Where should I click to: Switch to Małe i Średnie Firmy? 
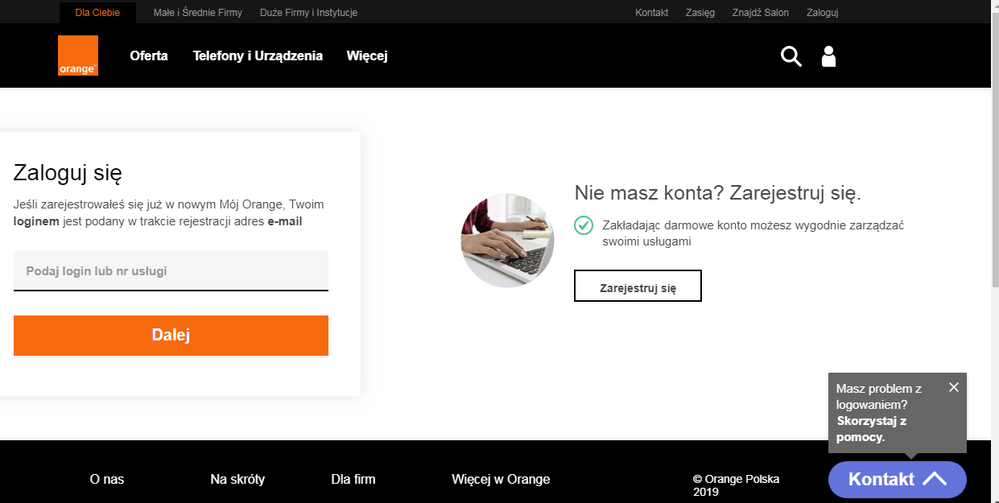click(198, 12)
